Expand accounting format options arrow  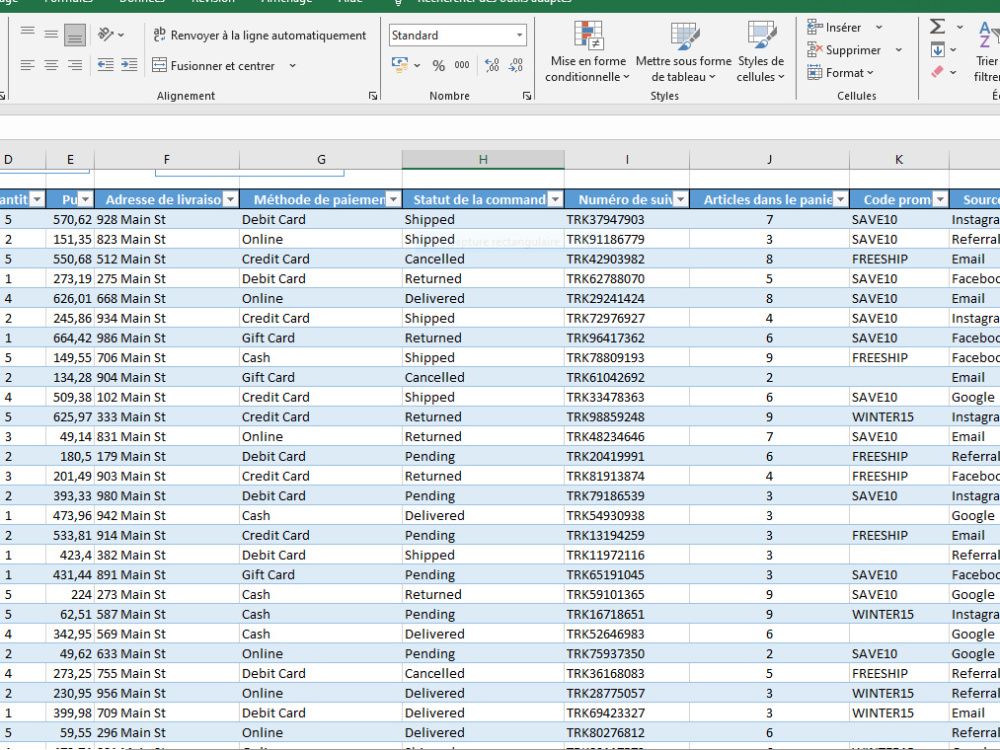pos(417,65)
